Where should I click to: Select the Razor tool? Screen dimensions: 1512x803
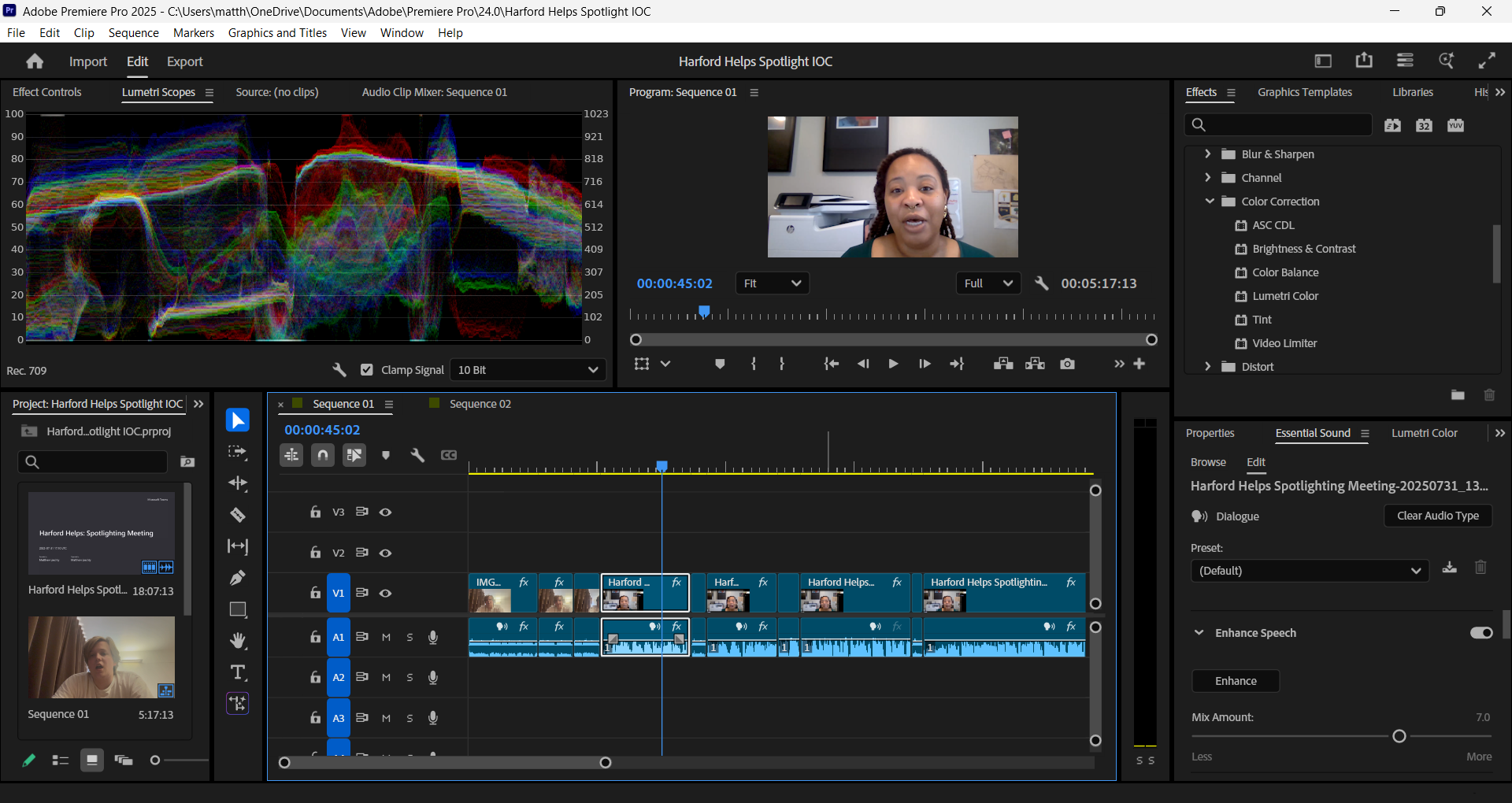click(237, 515)
